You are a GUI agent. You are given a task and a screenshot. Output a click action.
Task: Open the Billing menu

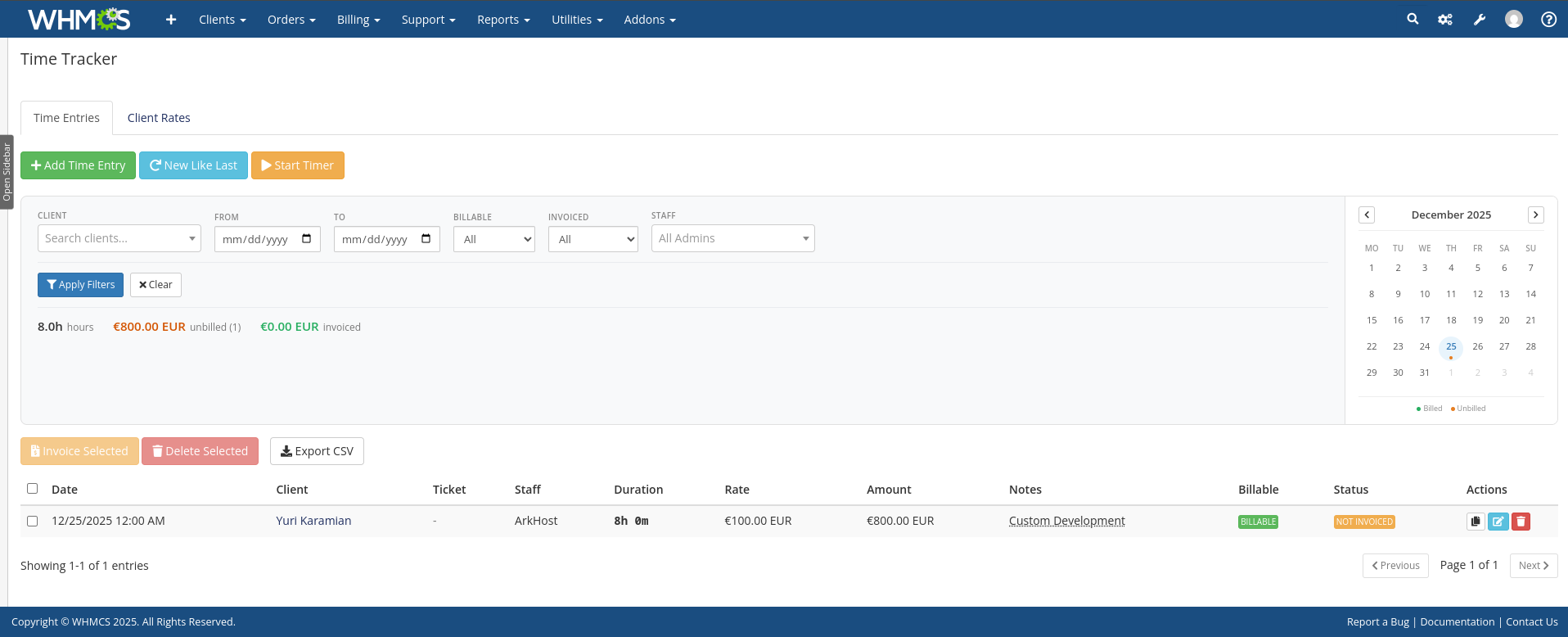358,20
